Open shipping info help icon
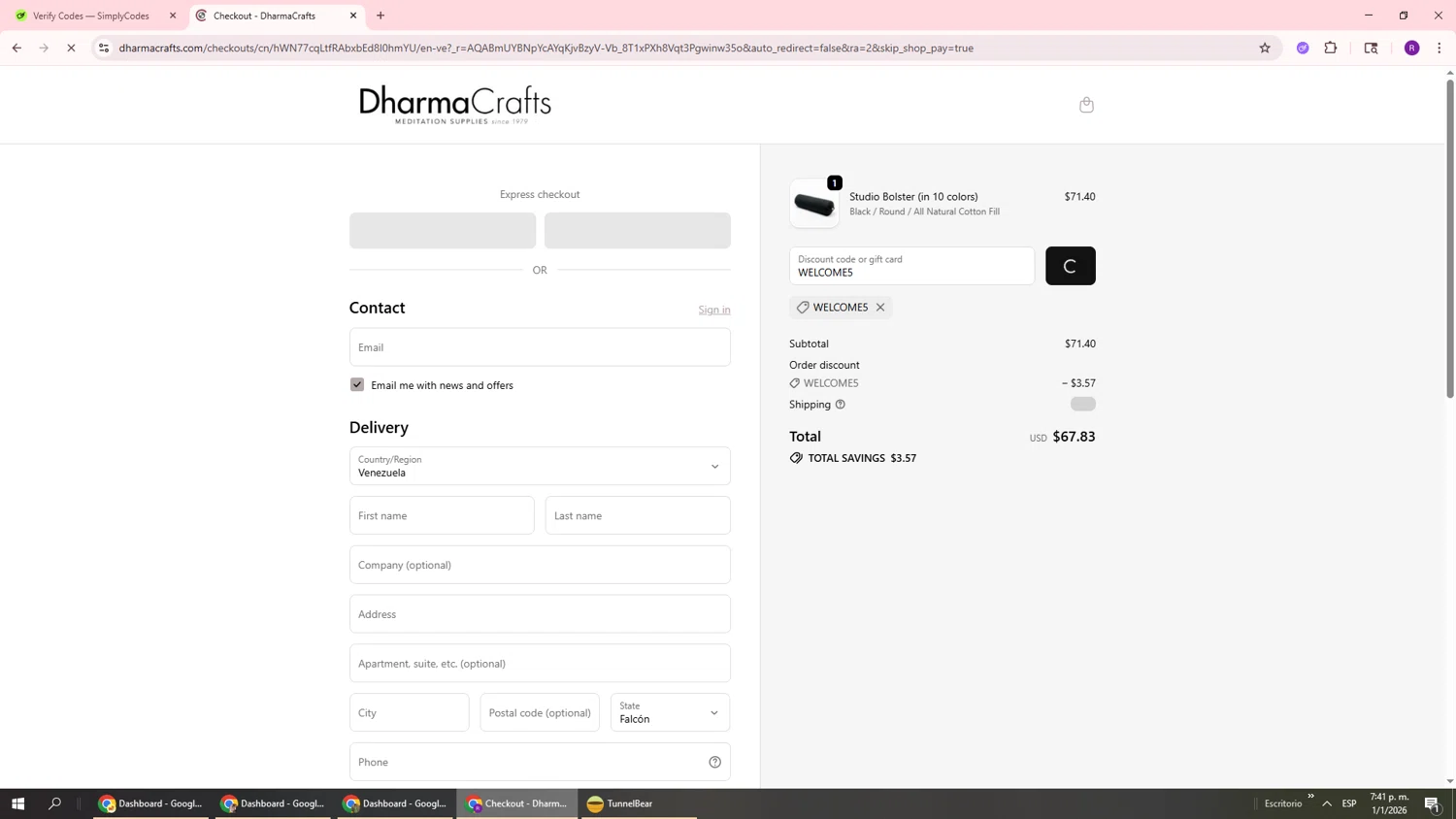 point(841,405)
